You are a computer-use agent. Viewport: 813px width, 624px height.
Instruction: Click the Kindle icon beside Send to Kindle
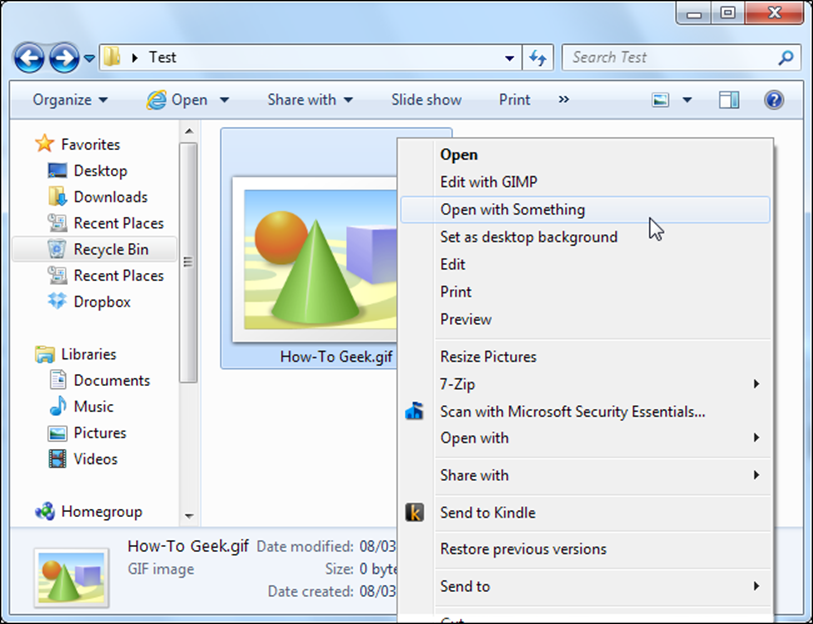pos(414,513)
